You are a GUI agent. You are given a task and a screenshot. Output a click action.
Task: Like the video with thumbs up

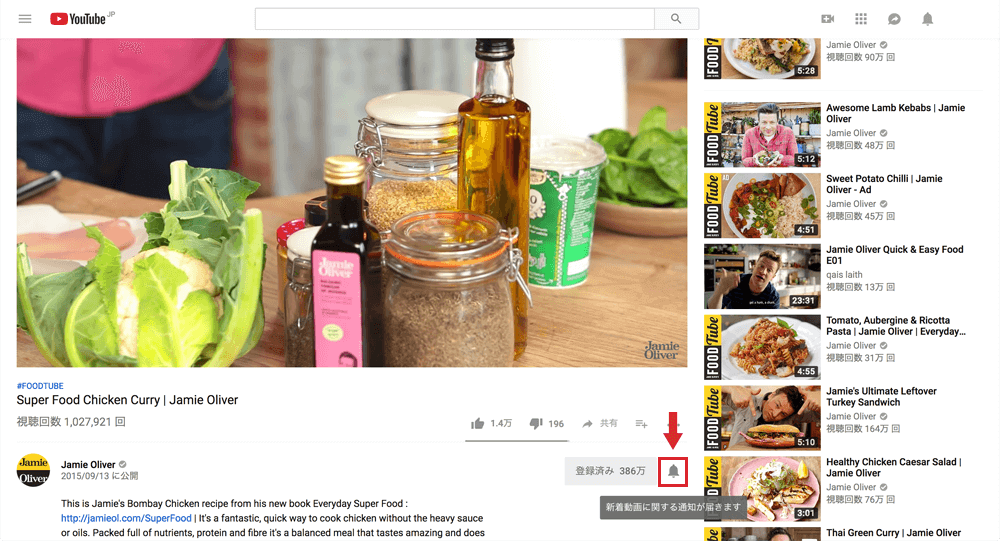pos(477,423)
